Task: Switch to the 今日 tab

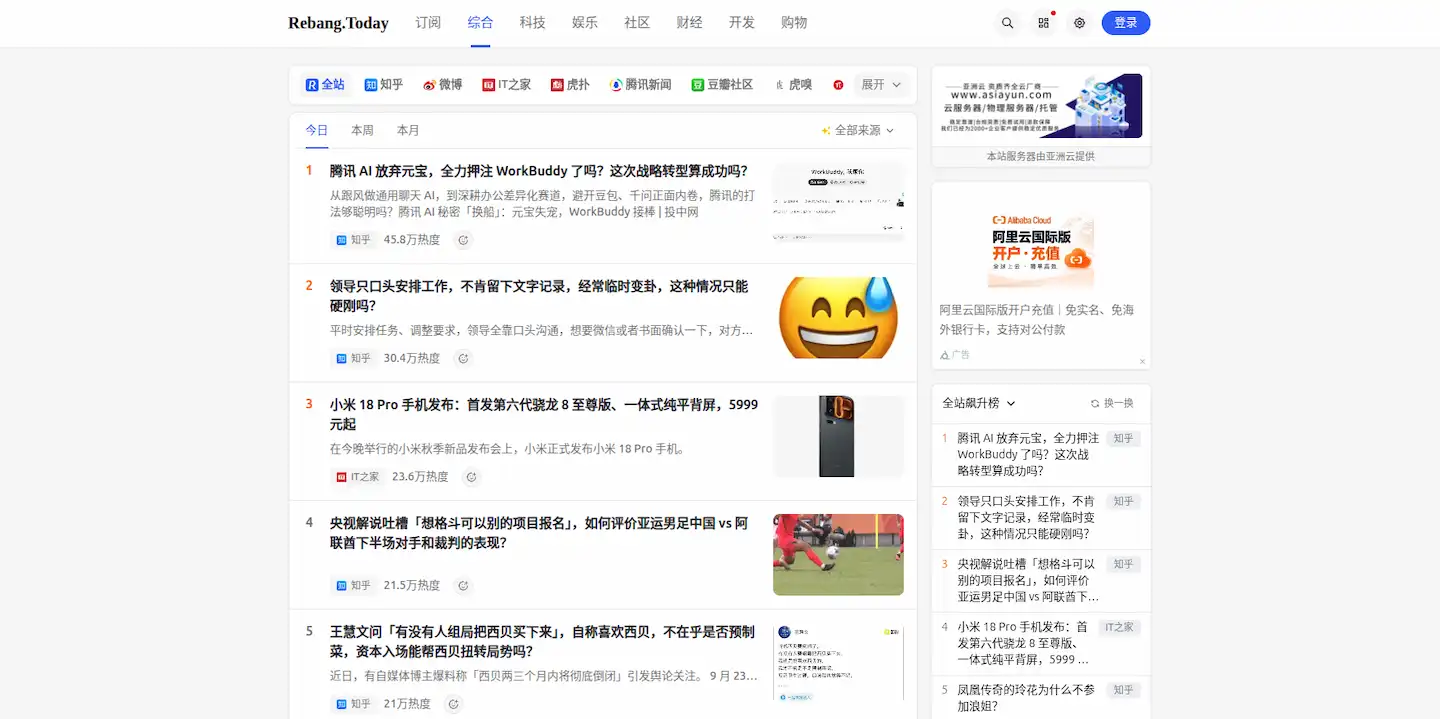Action: [x=317, y=130]
